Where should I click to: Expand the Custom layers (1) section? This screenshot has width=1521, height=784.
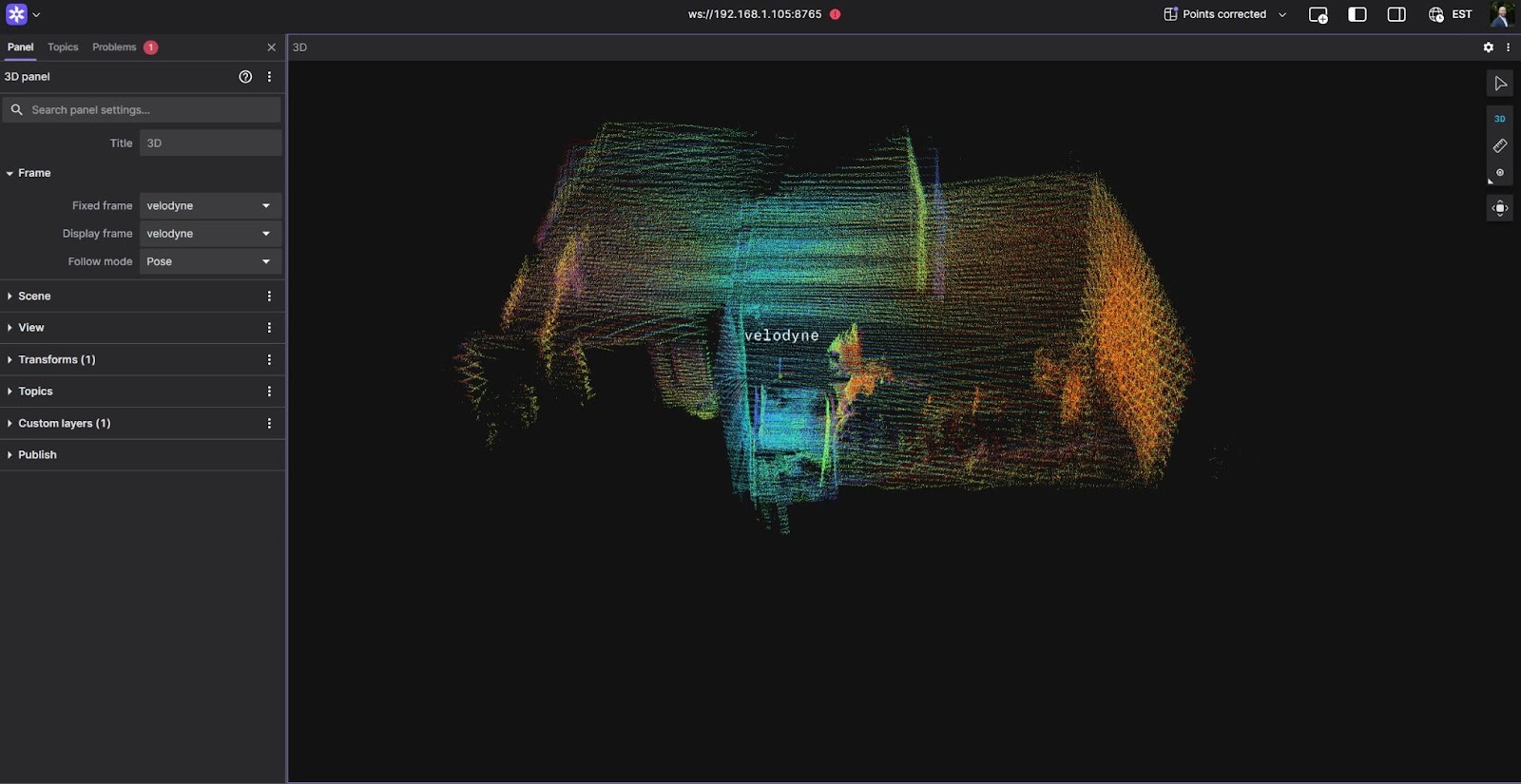pos(64,424)
